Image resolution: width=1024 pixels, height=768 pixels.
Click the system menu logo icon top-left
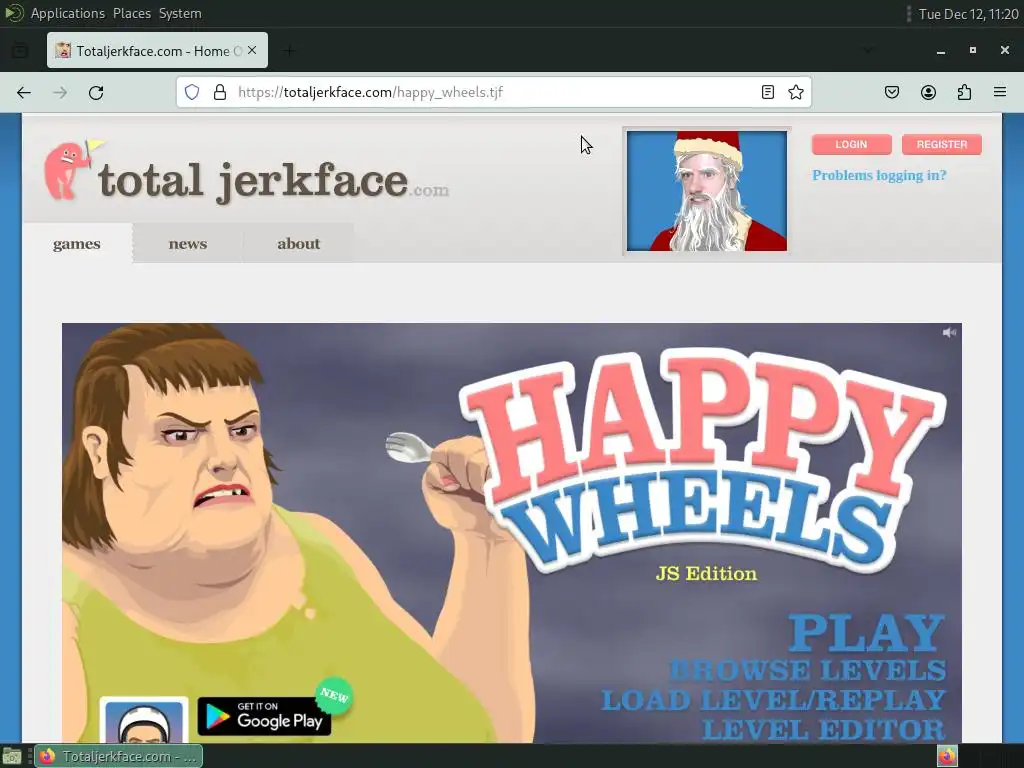pos(14,13)
